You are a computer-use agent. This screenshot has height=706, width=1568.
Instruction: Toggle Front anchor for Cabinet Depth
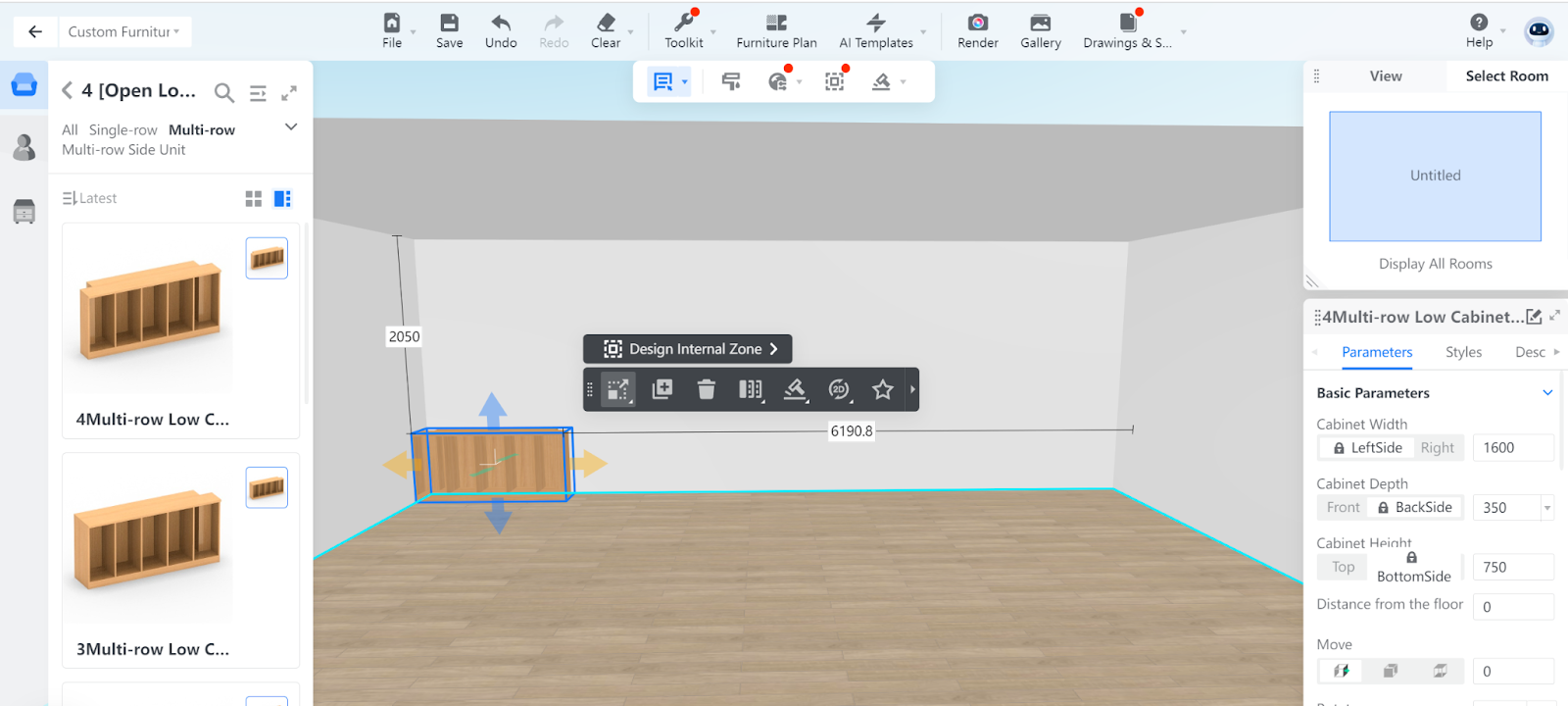pyautogui.click(x=1343, y=508)
